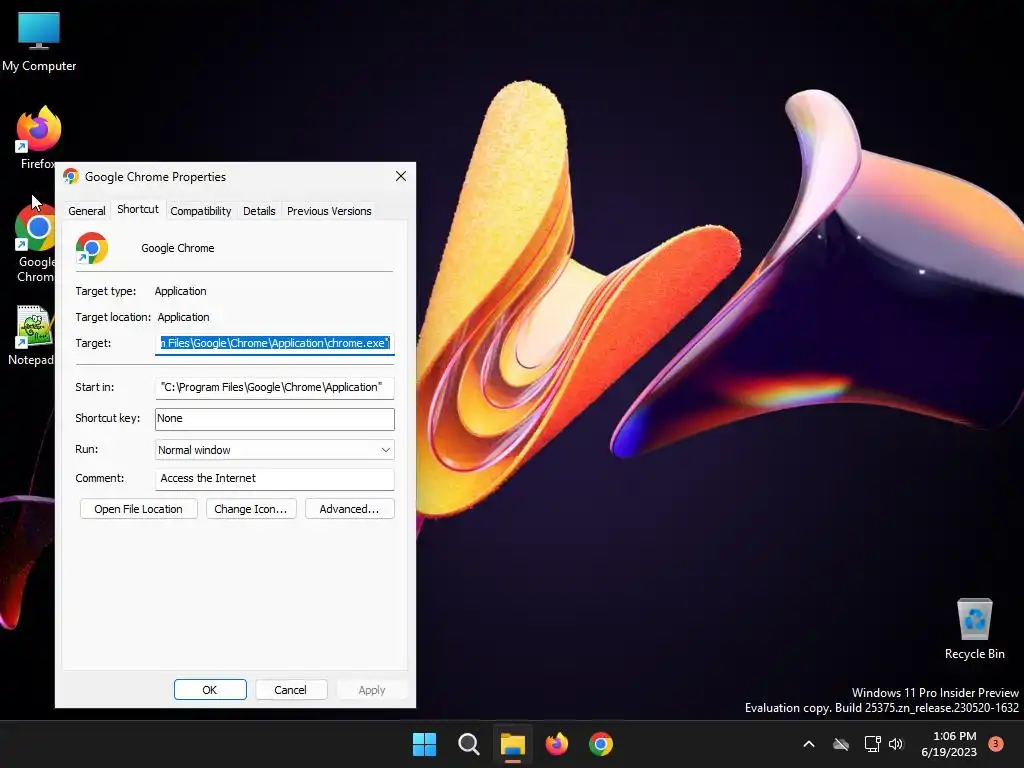This screenshot has height=768, width=1024.
Task: Close the Google Chrome Properties dialog
Action: (401, 176)
